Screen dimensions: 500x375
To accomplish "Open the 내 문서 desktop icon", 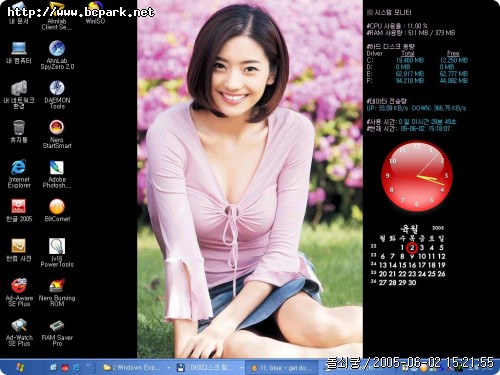I will pyautogui.click(x=19, y=13).
